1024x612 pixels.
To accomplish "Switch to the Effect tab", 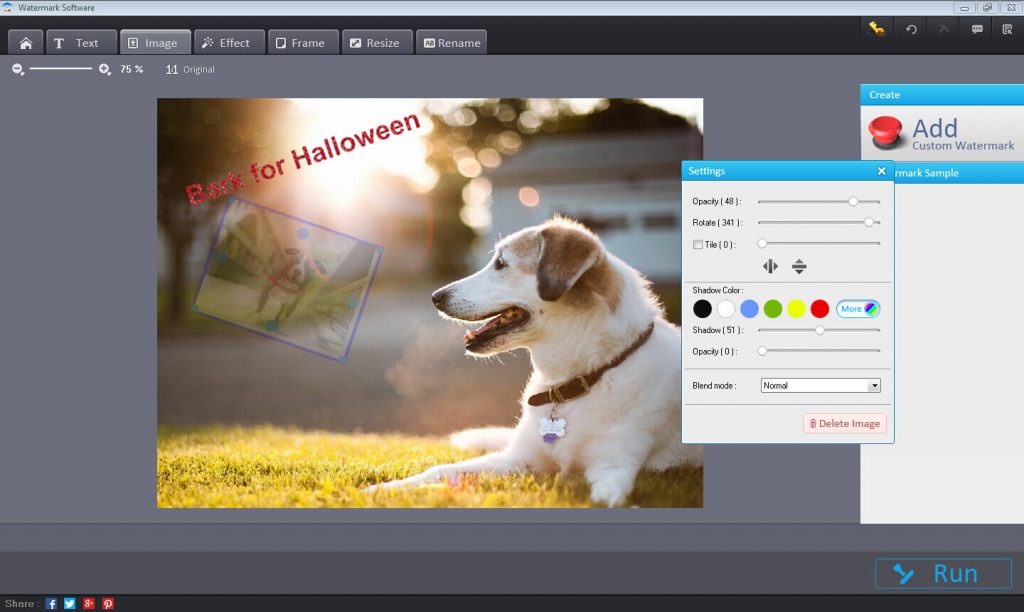I will [x=226, y=43].
